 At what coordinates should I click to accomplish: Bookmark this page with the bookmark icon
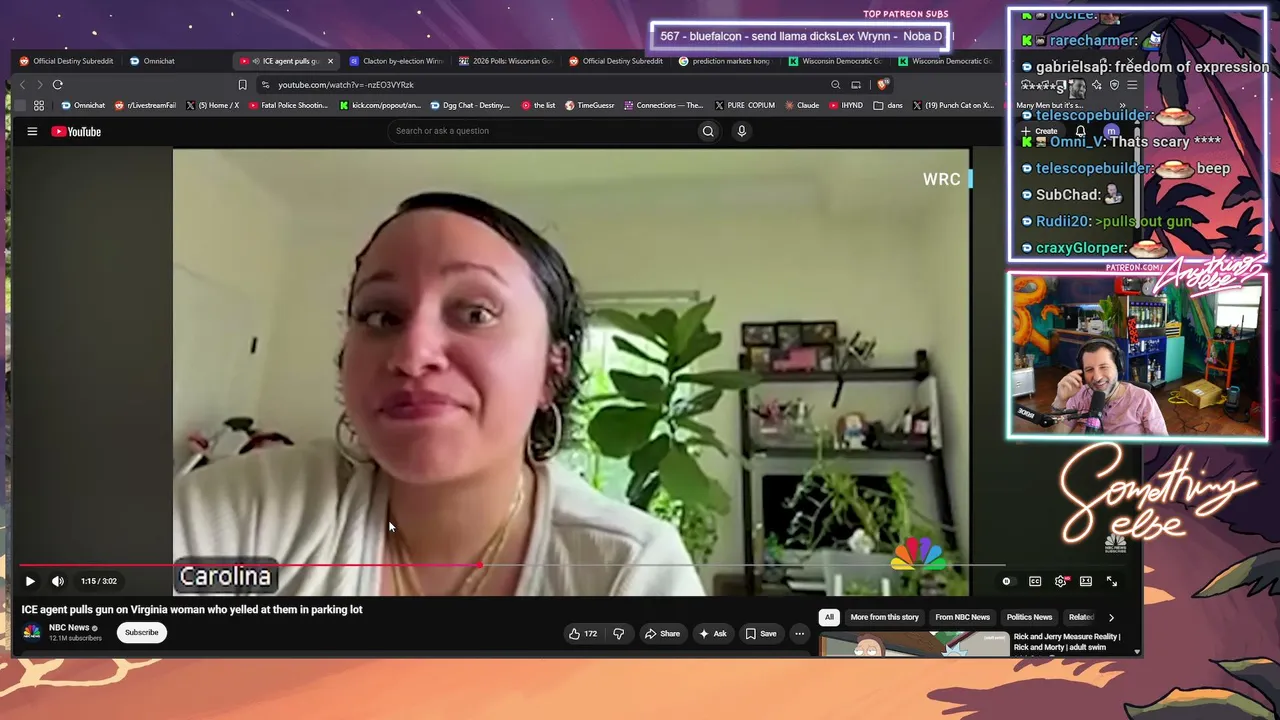pos(242,85)
